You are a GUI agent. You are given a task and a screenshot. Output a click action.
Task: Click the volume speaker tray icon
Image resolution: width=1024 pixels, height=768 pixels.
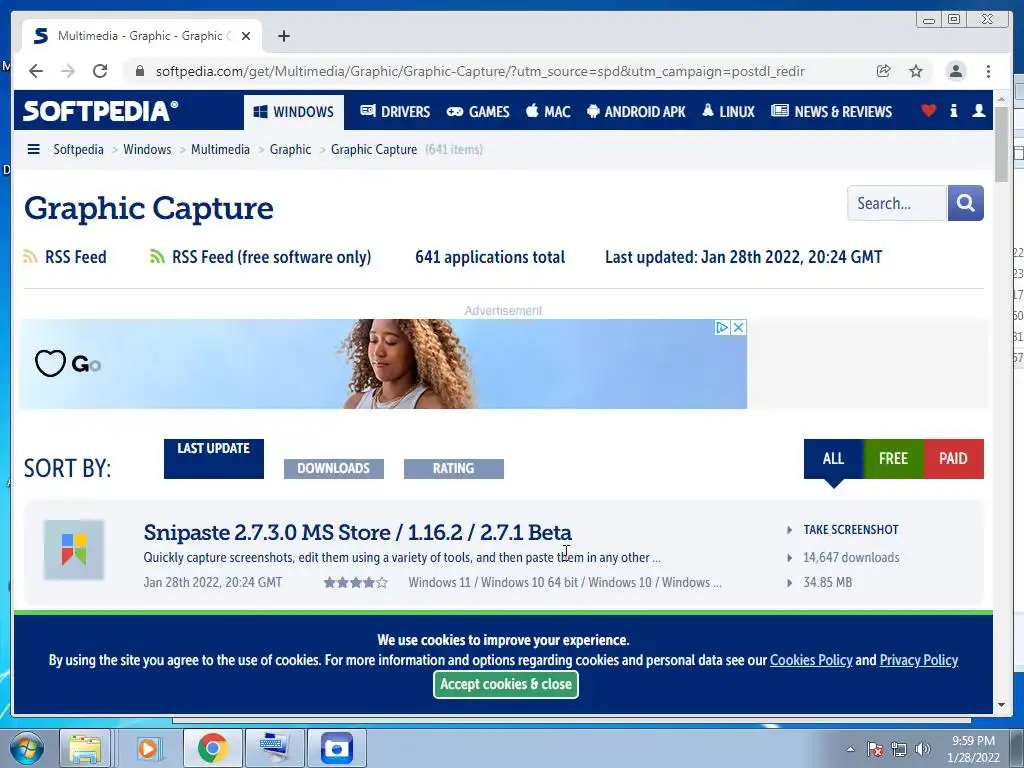pos(923,749)
